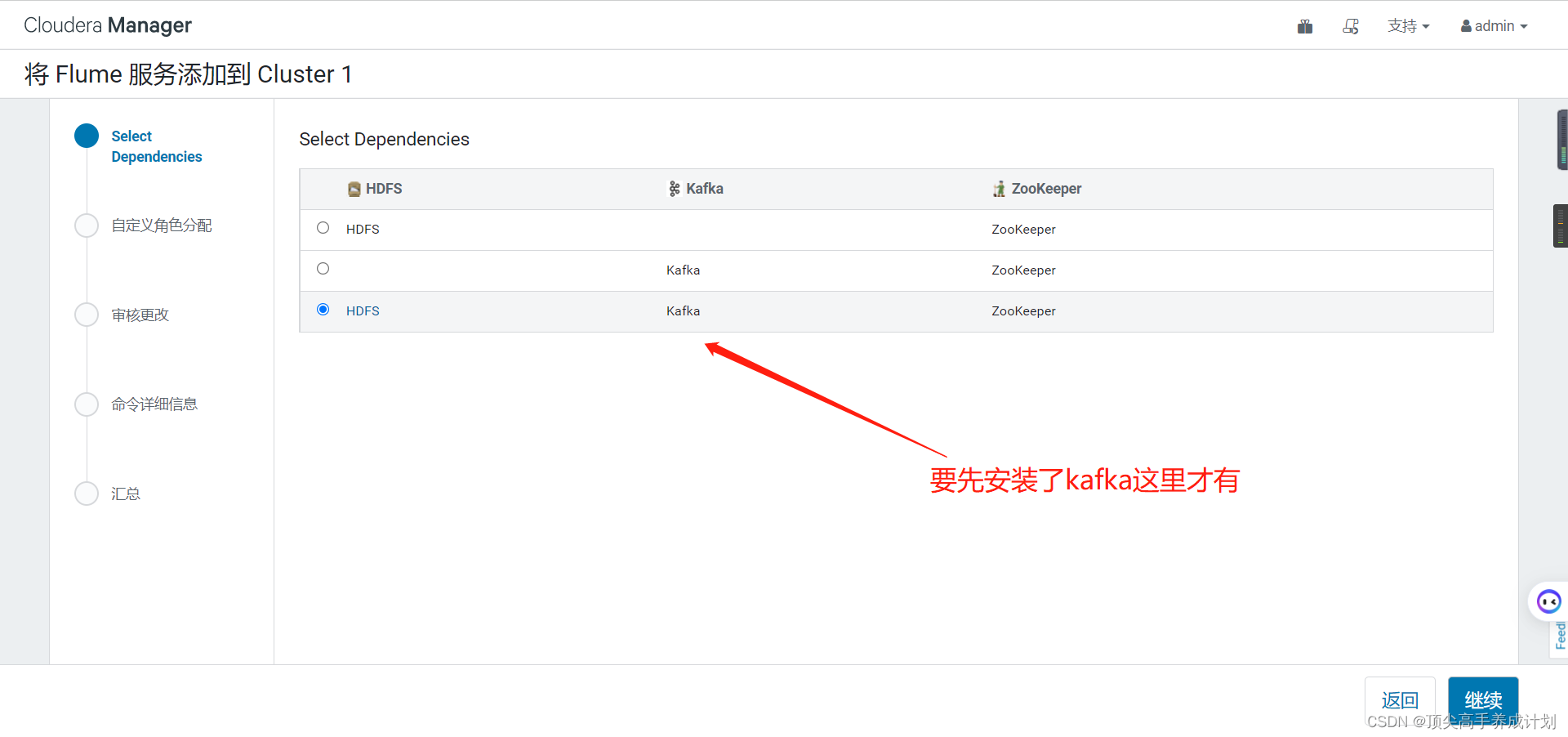
Task: Click HDFS text in the selected third row
Action: point(363,311)
